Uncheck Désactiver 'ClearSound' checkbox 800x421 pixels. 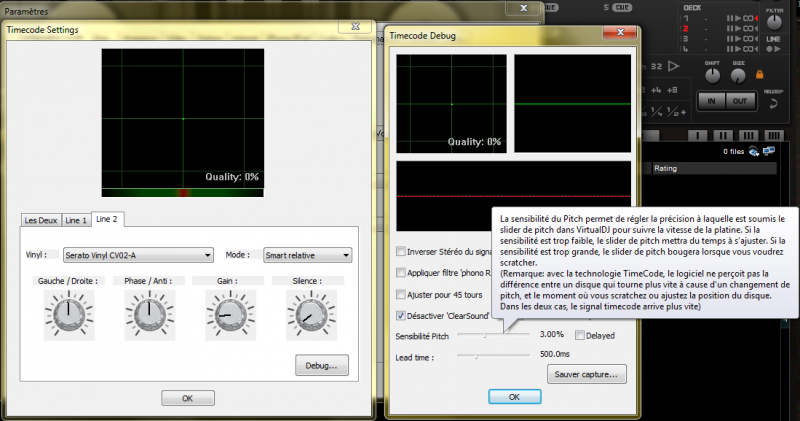point(401,316)
